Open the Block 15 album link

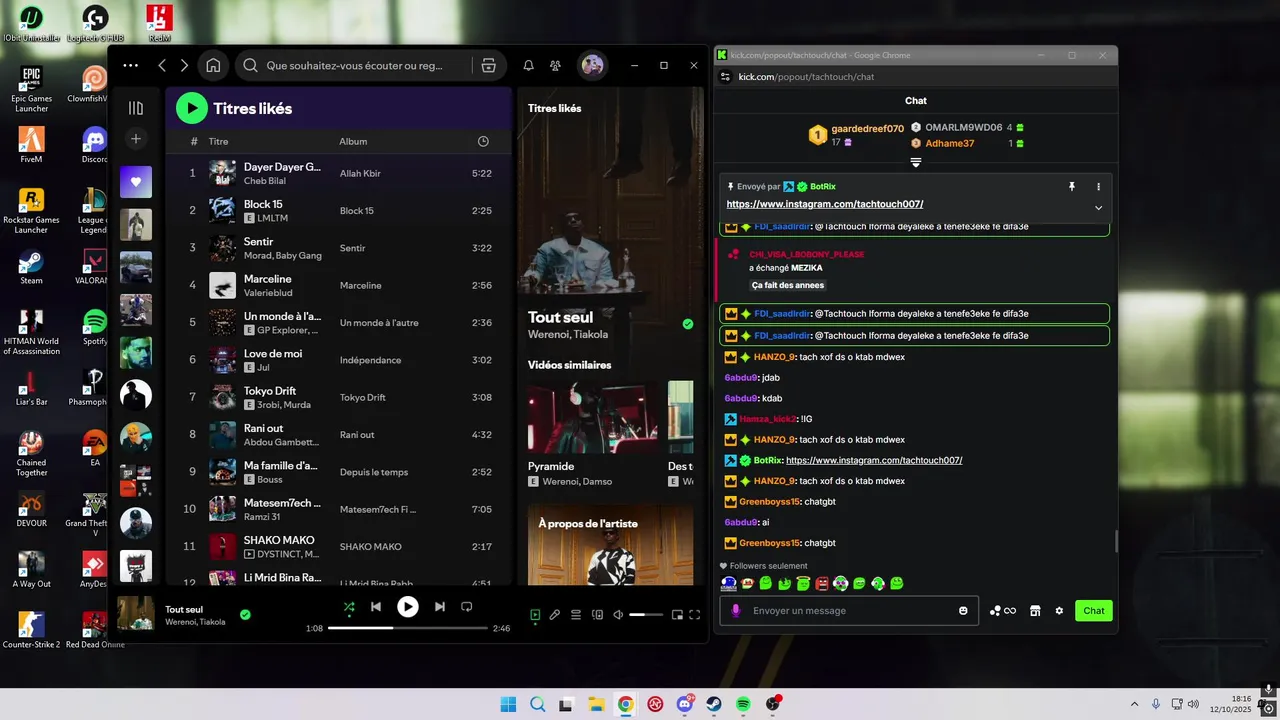pos(357,211)
